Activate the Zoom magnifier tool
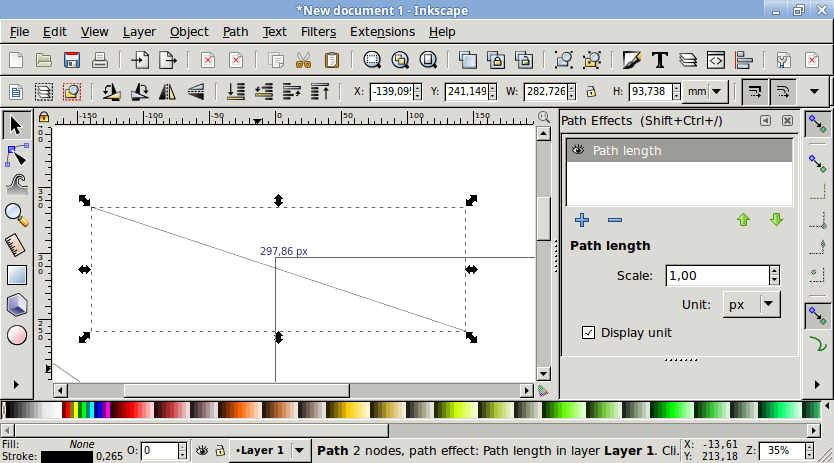 [17, 213]
